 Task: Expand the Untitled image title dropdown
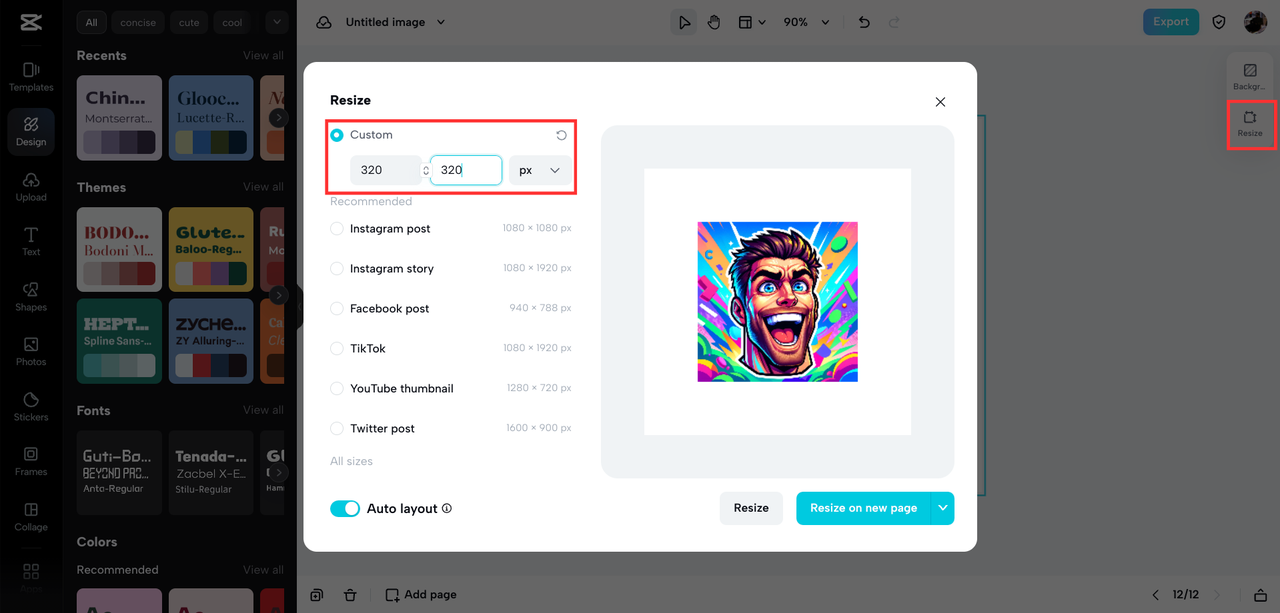pos(441,22)
